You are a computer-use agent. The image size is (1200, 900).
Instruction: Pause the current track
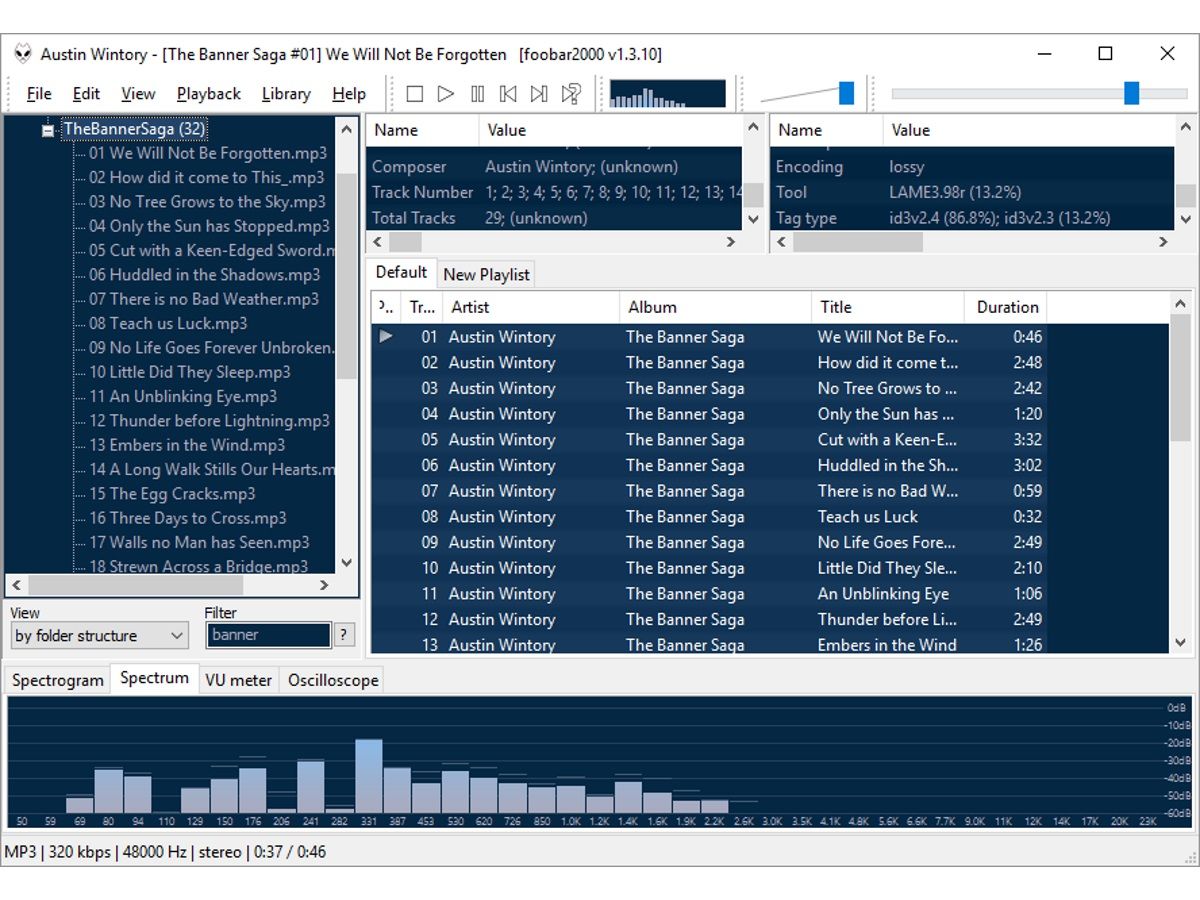tap(477, 93)
